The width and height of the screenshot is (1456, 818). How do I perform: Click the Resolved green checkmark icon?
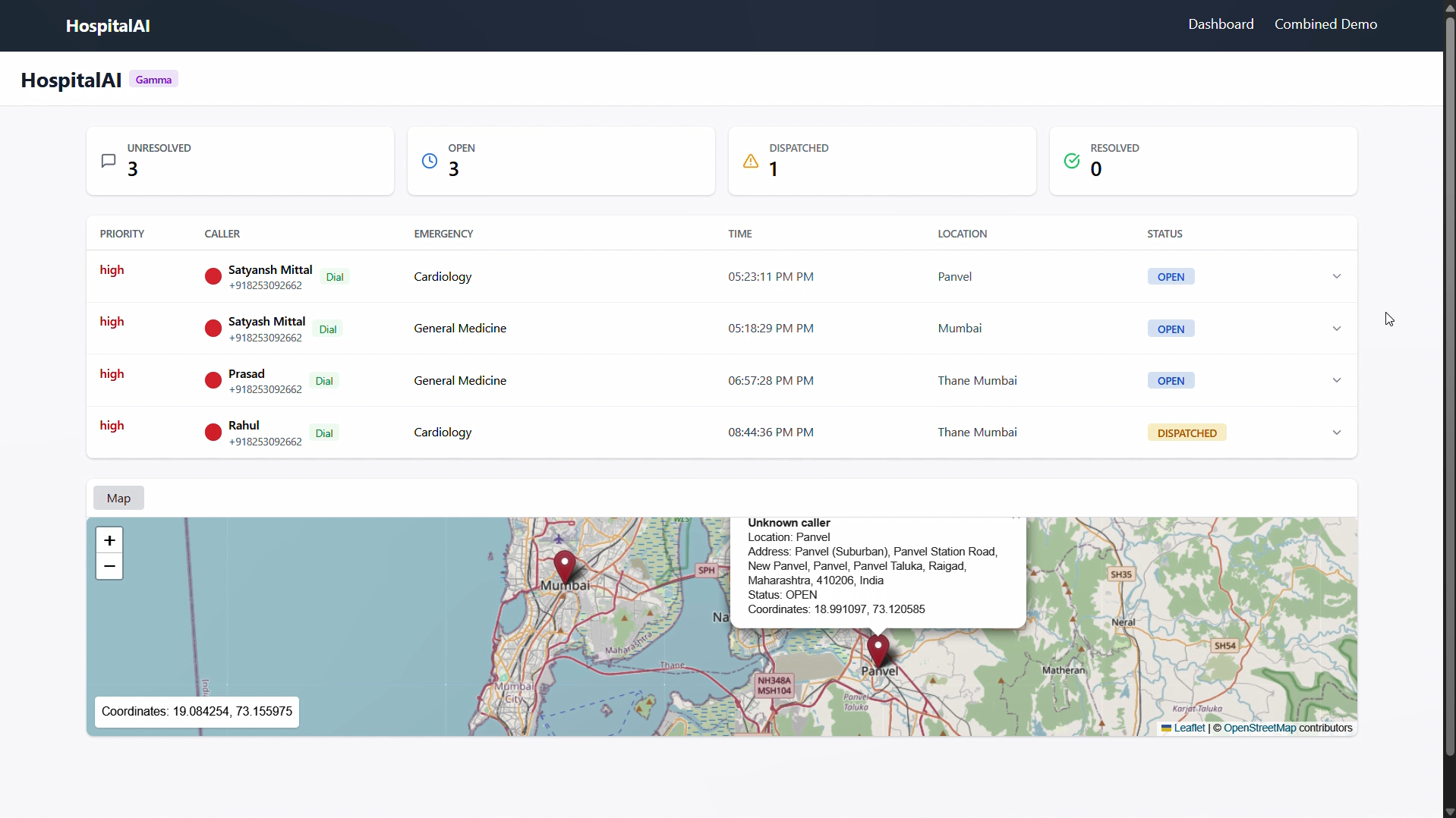pyautogui.click(x=1072, y=161)
